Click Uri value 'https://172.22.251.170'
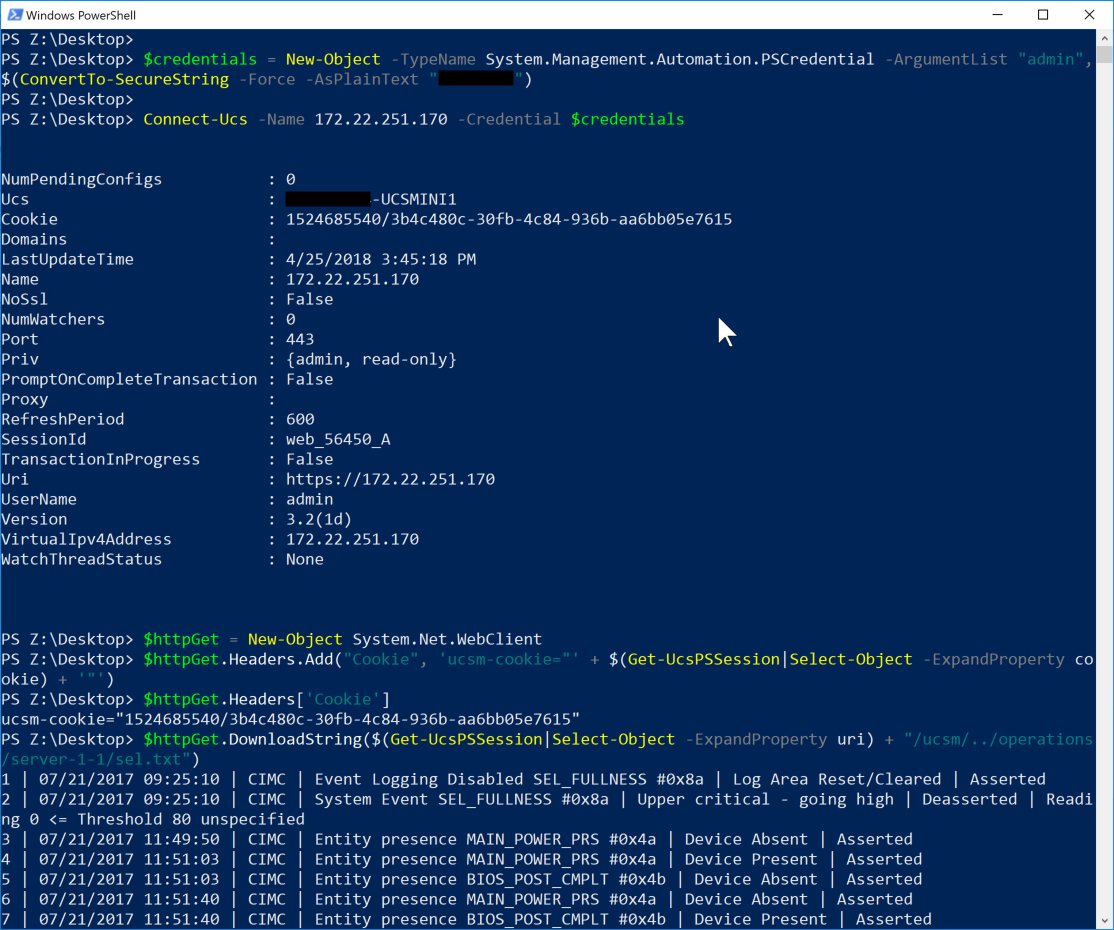This screenshot has height=930, width=1114. 390,479
